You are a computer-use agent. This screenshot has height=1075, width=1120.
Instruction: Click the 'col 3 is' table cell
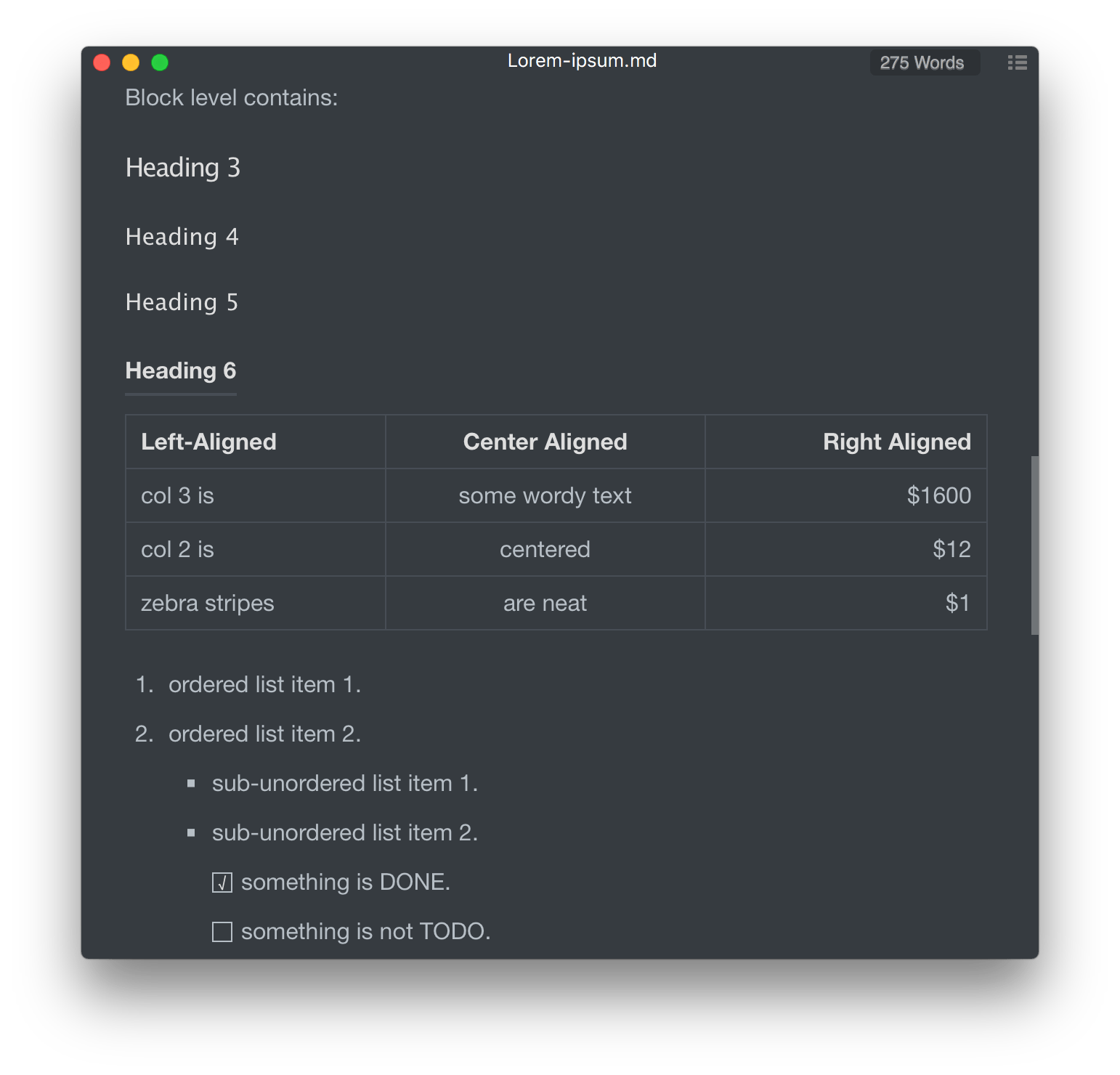point(256,495)
